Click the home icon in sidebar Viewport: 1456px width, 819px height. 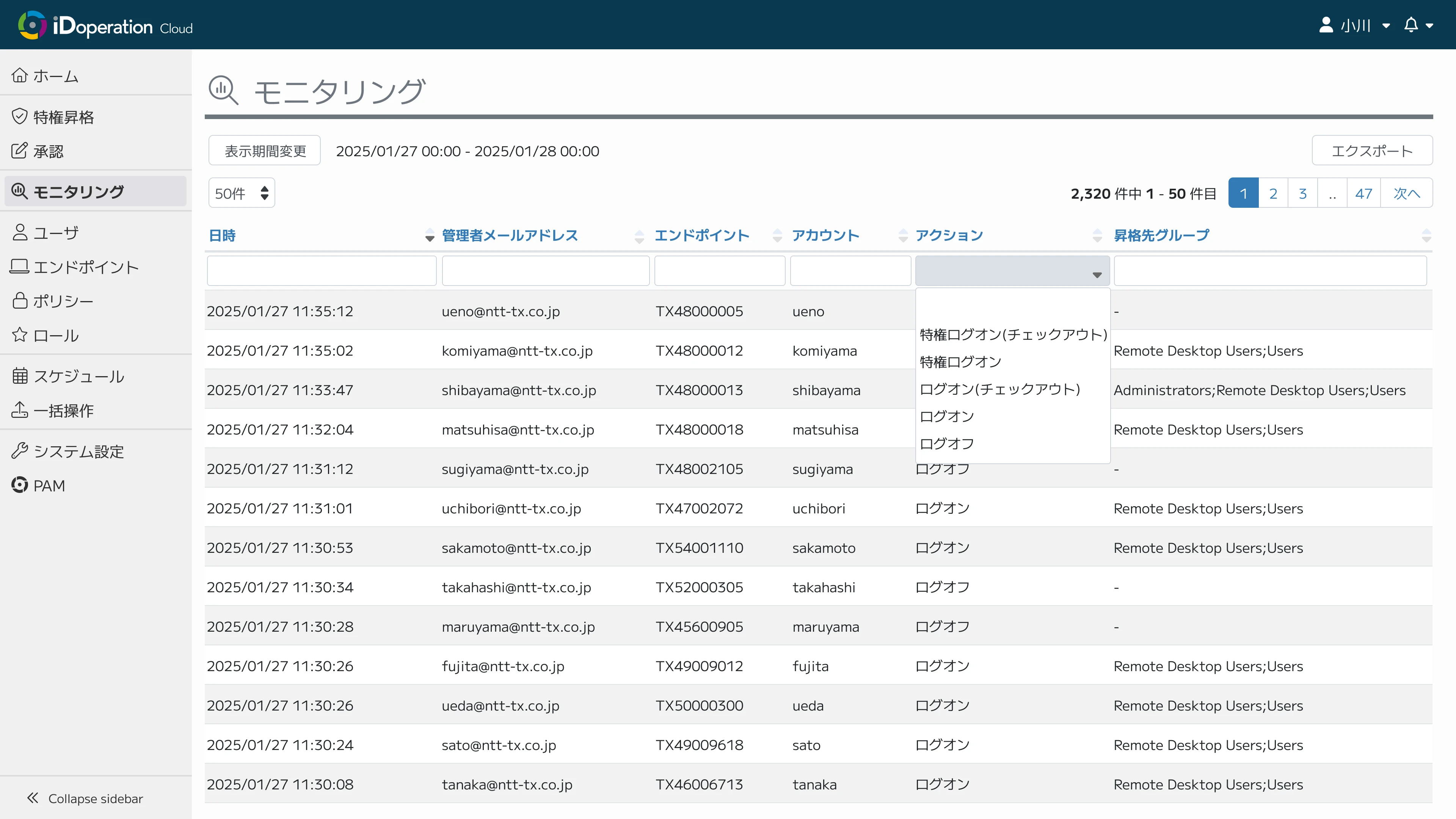point(20,75)
